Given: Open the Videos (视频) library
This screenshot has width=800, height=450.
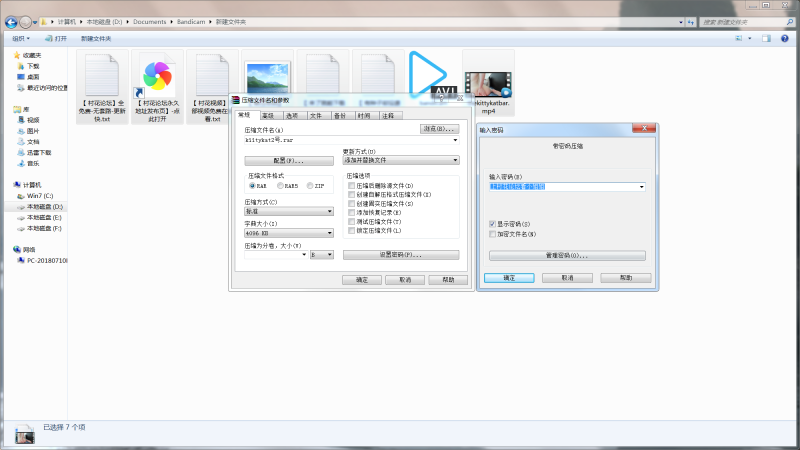Looking at the screenshot, I should pos(29,120).
